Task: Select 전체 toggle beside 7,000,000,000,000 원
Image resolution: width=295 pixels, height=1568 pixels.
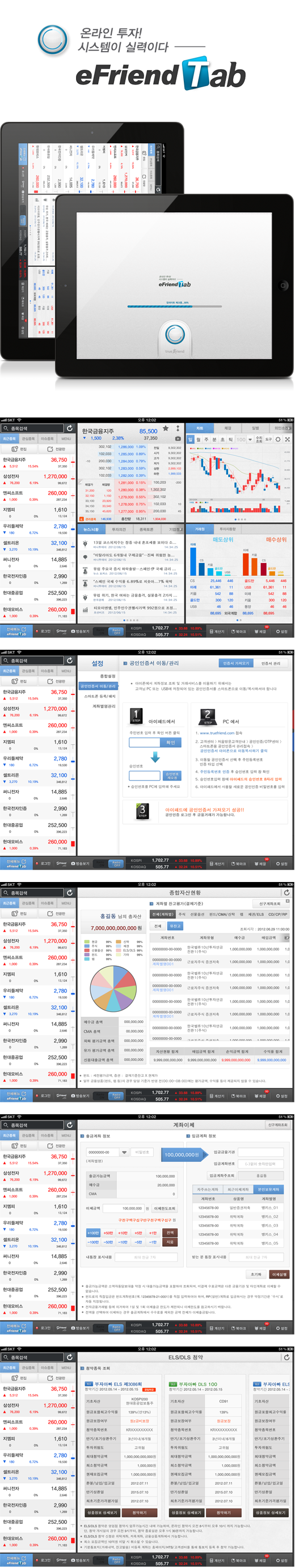Action: [158, 926]
